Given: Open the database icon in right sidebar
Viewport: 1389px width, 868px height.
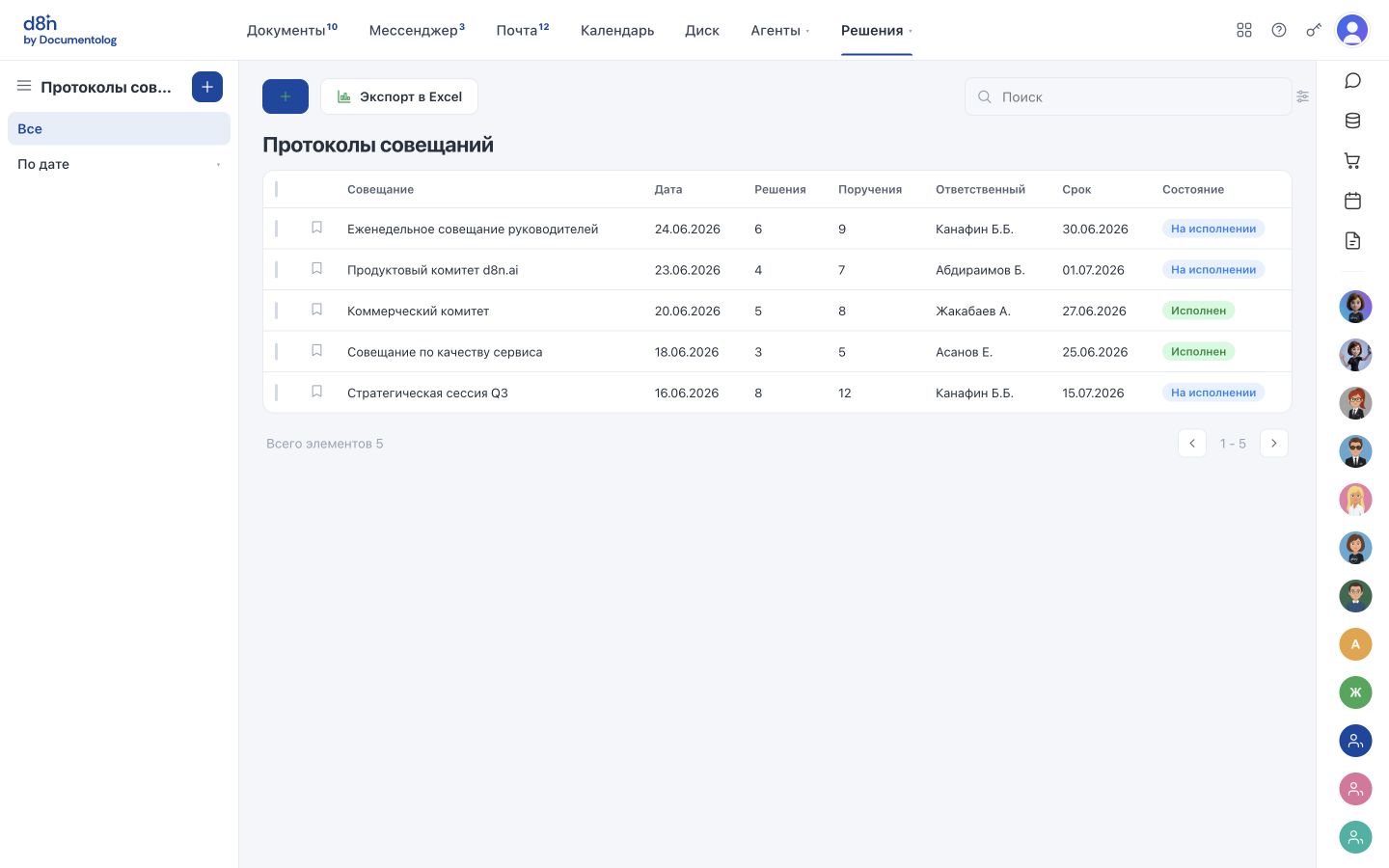Looking at the screenshot, I should point(1353,121).
